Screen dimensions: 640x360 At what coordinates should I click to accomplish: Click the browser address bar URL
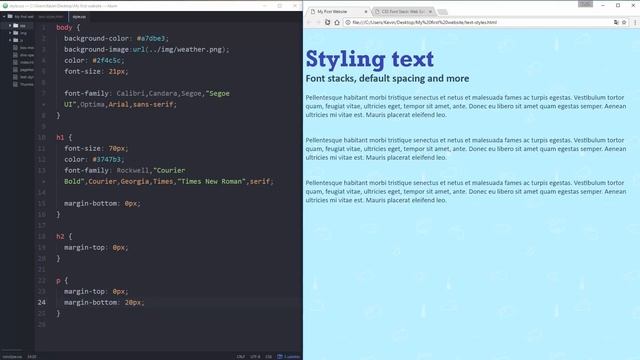[424, 22]
